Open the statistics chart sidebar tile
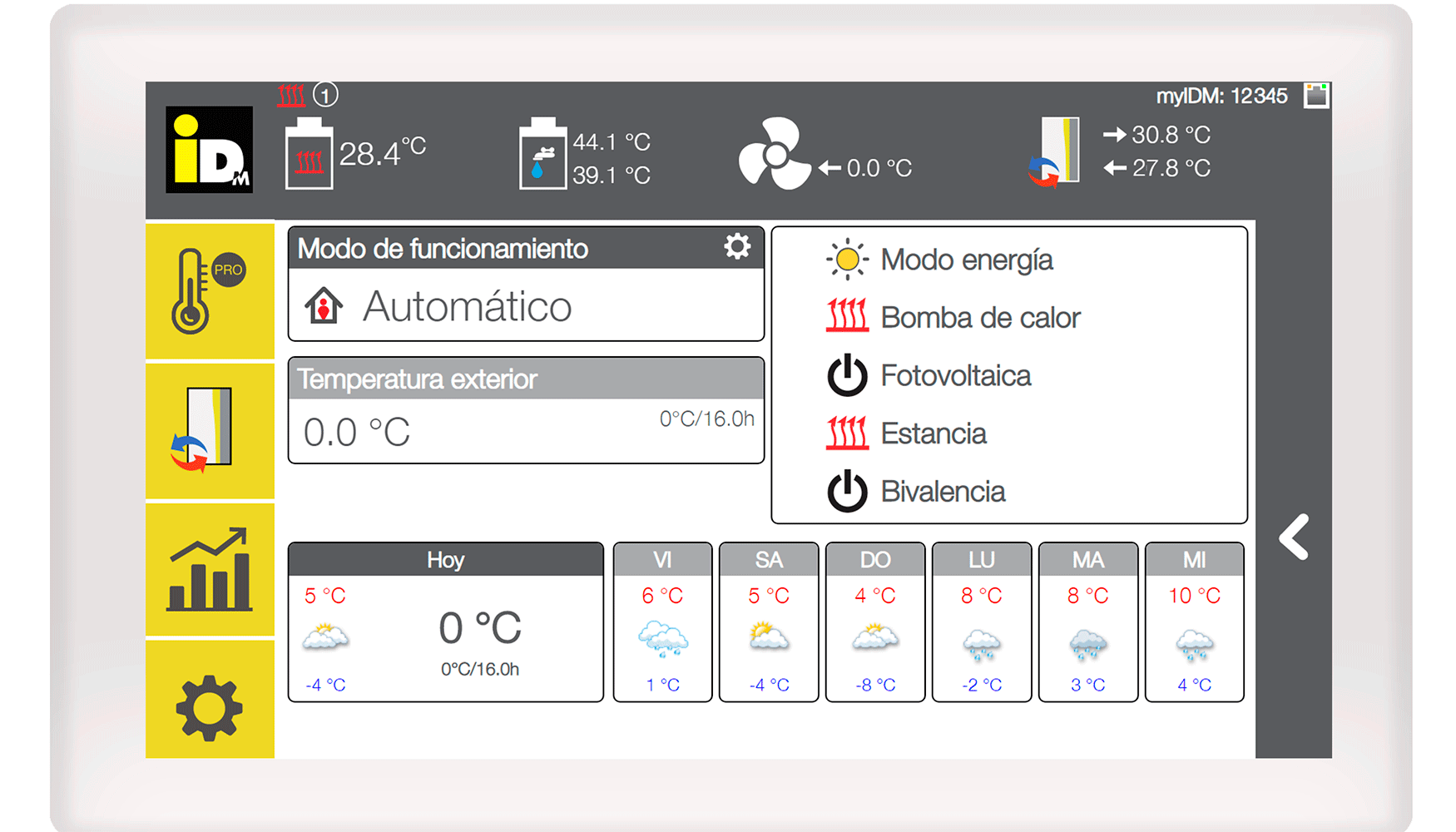Image resolution: width=1456 pixels, height=832 pixels. point(210,570)
